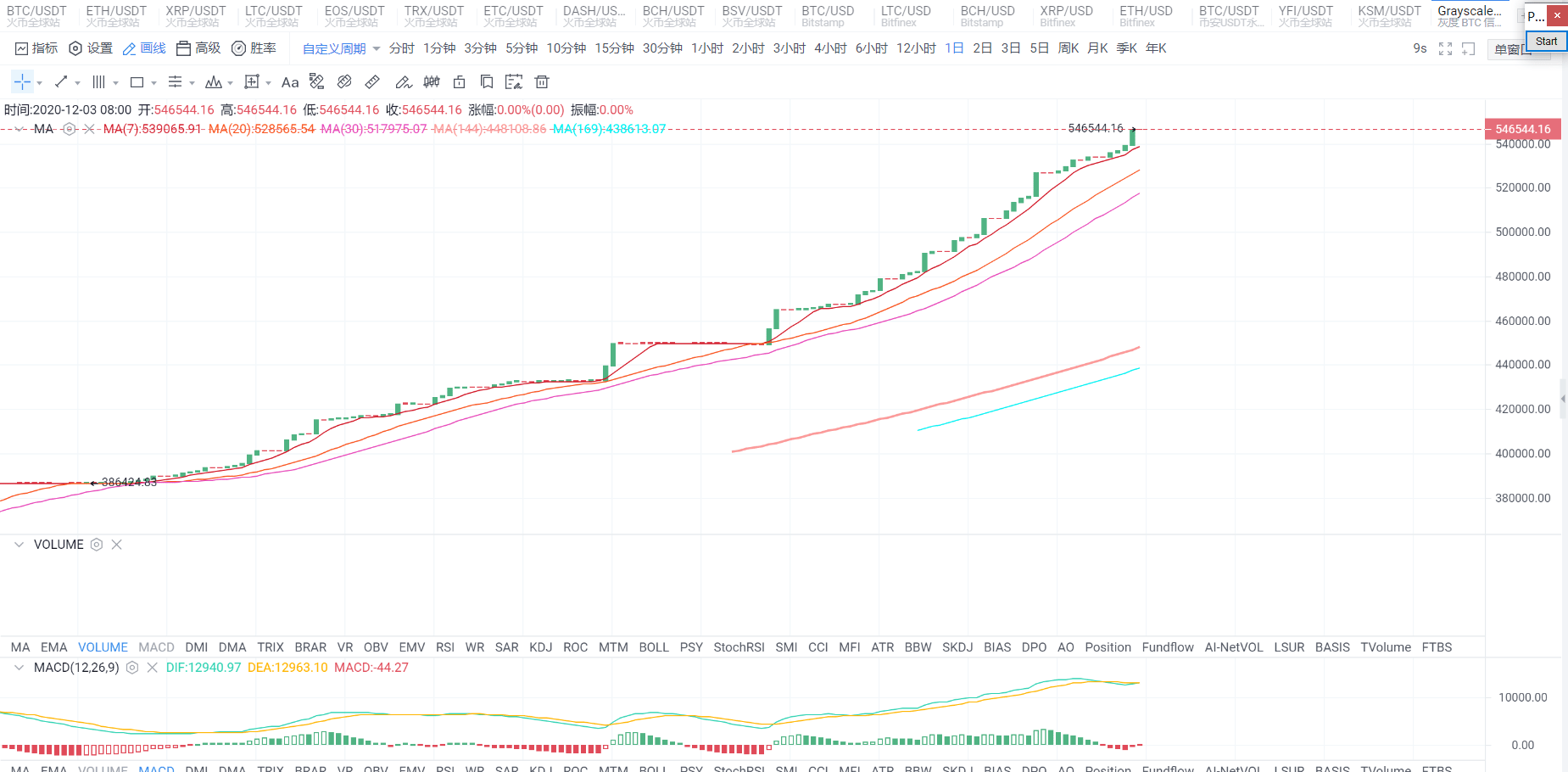
Task: Collapse the VOLUME panel chevron
Action: pos(19,545)
